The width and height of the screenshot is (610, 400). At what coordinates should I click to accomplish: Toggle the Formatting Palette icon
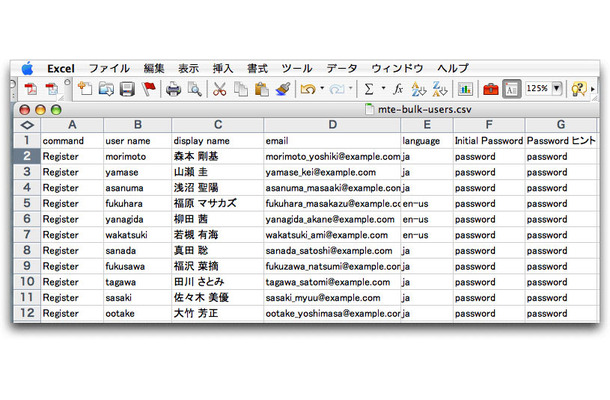pyautogui.click(x=511, y=89)
